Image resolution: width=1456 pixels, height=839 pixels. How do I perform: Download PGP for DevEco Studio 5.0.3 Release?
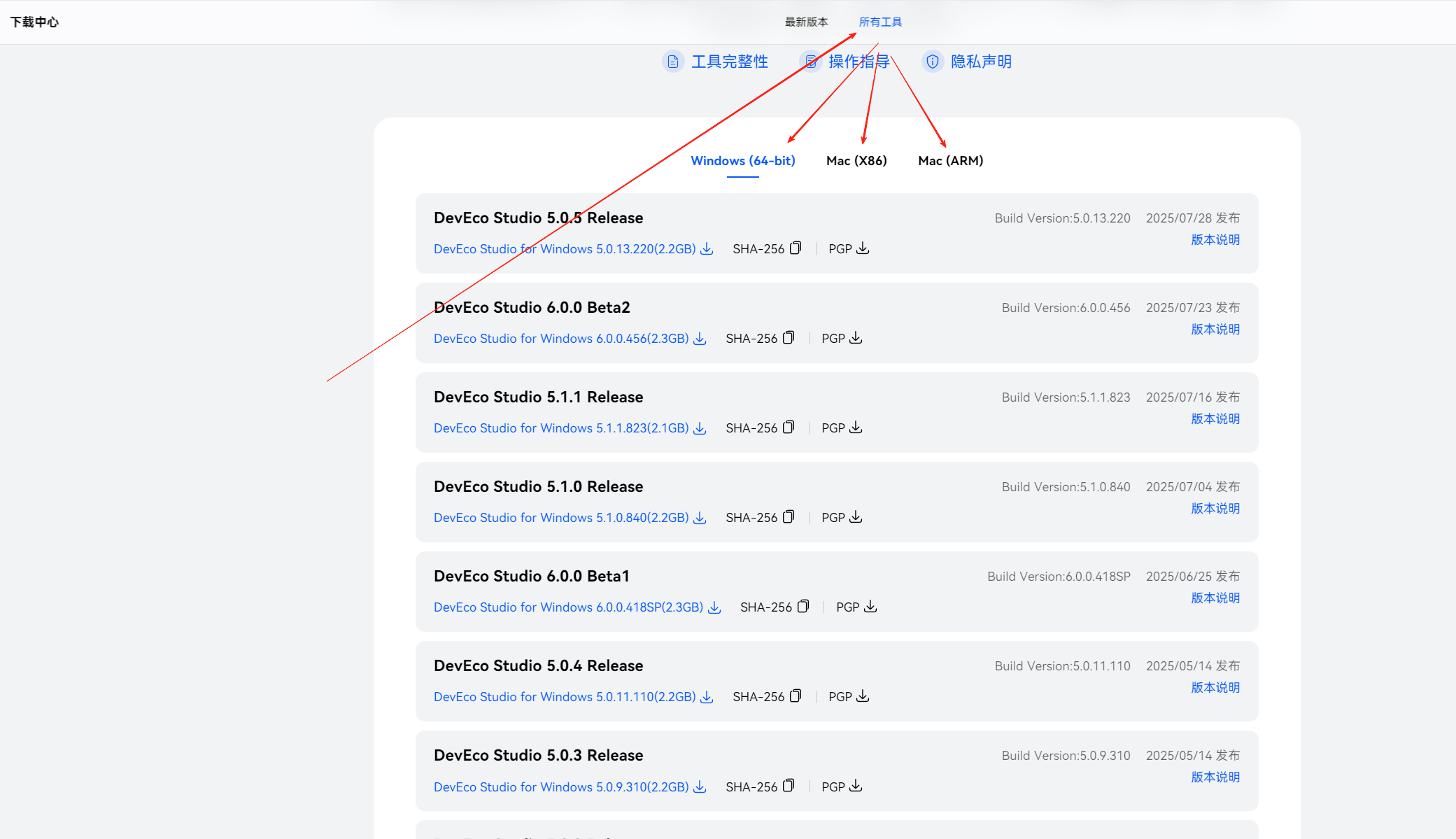point(856,787)
